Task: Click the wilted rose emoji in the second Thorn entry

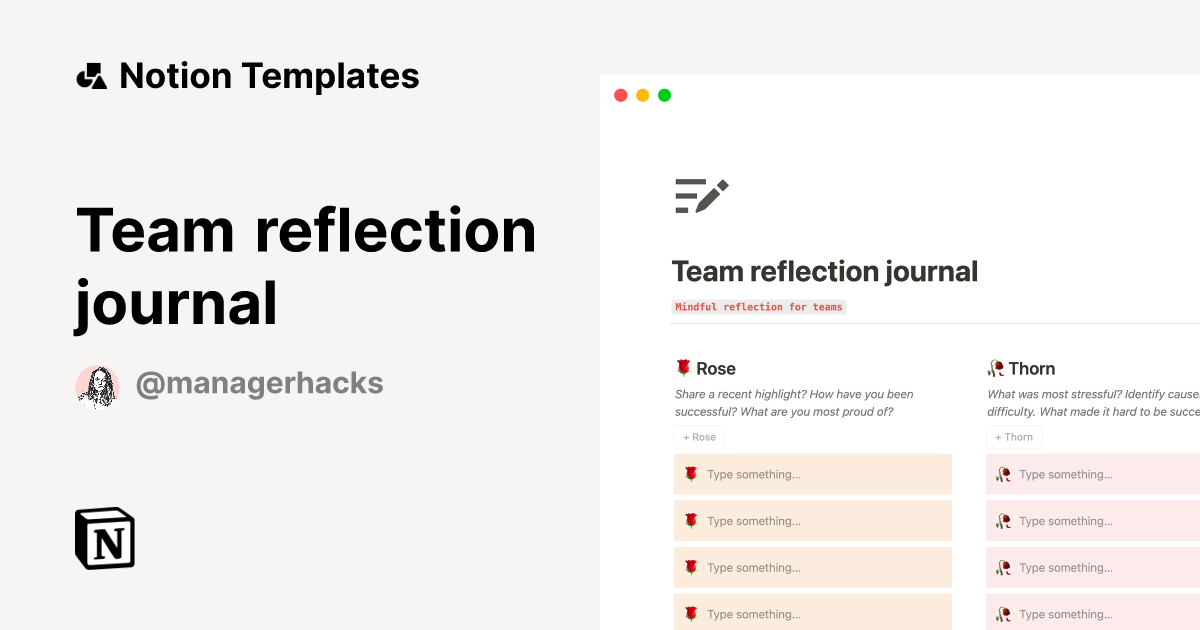Action: point(1004,521)
